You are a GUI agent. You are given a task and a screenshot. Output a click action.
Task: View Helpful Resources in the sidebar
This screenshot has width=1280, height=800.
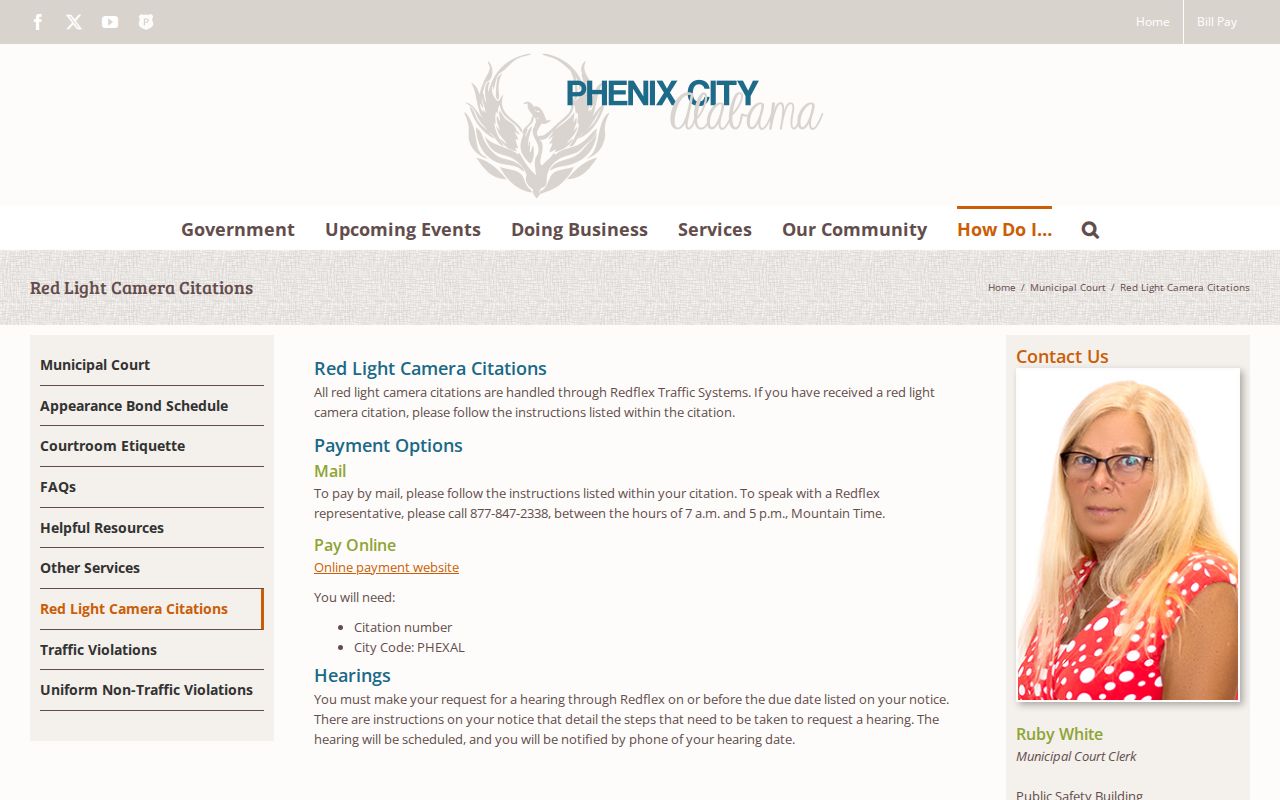(x=152, y=528)
